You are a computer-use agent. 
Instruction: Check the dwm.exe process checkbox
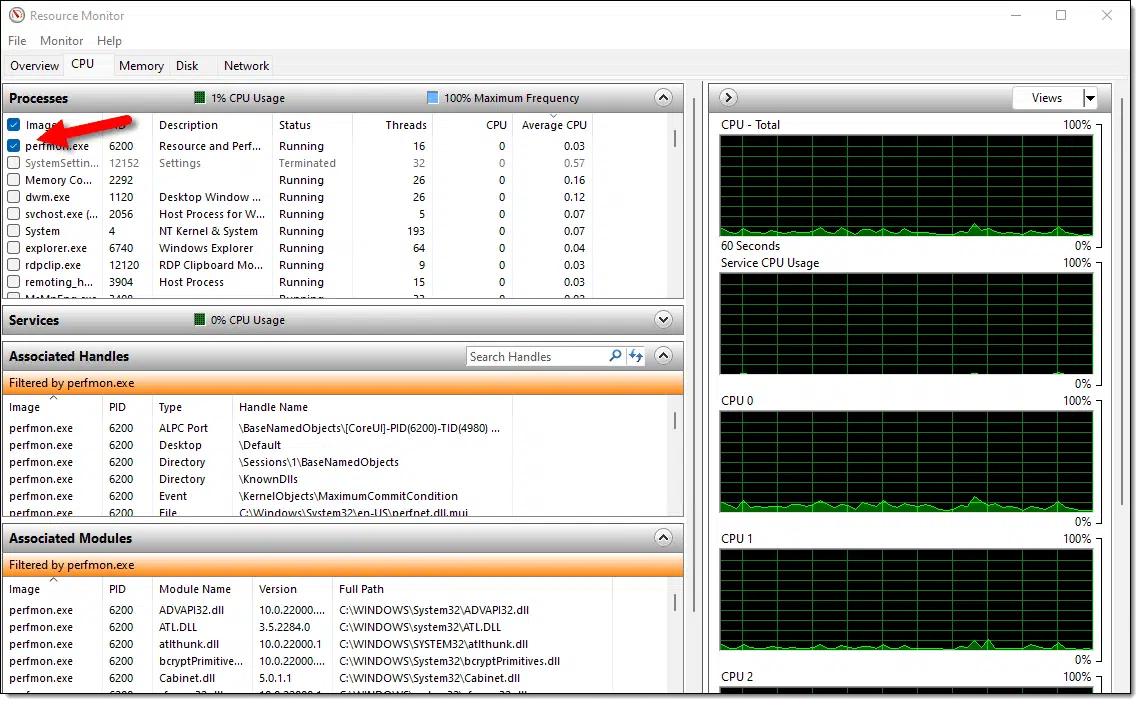point(14,197)
